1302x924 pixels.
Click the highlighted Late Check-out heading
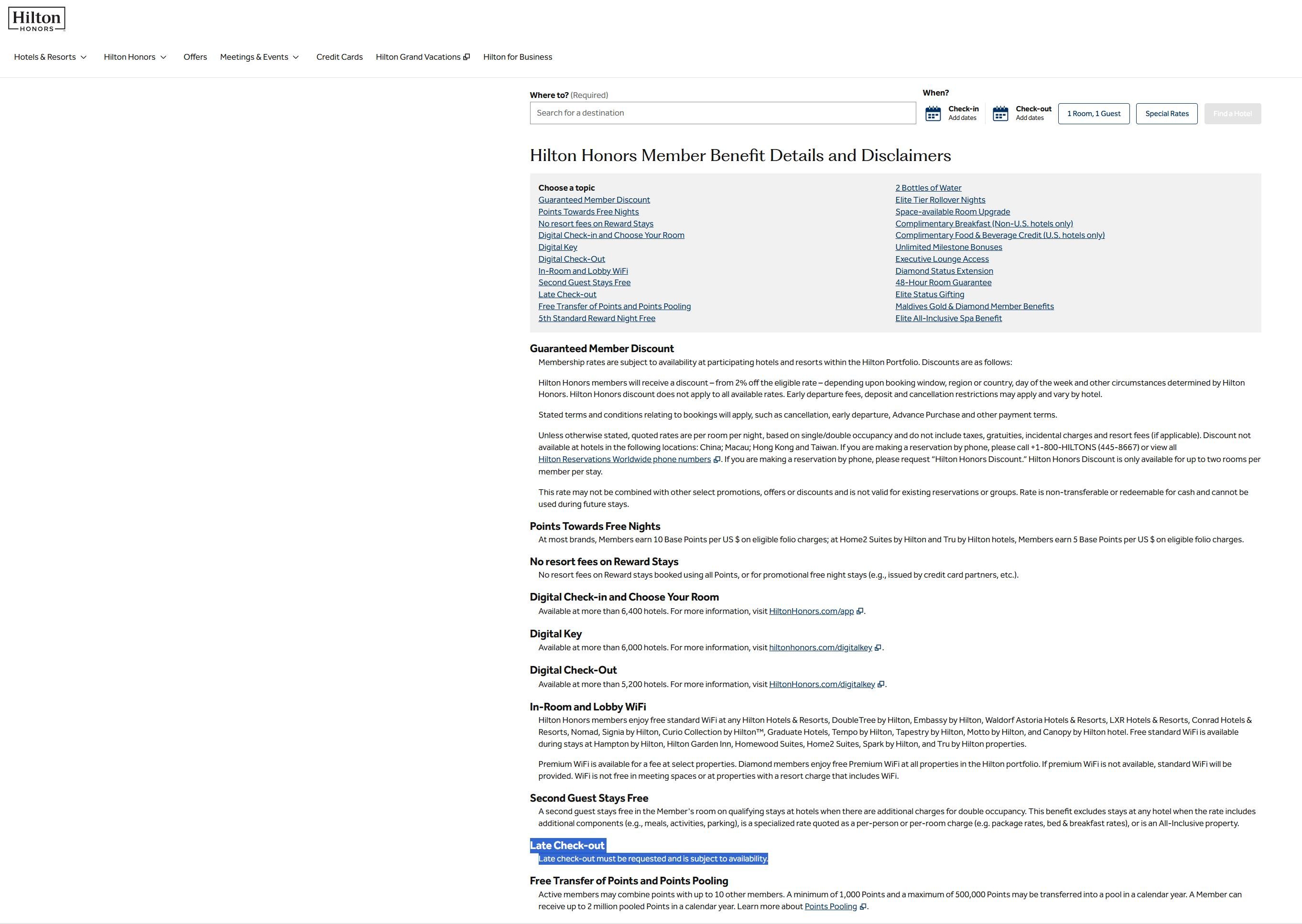tap(567, 846)
